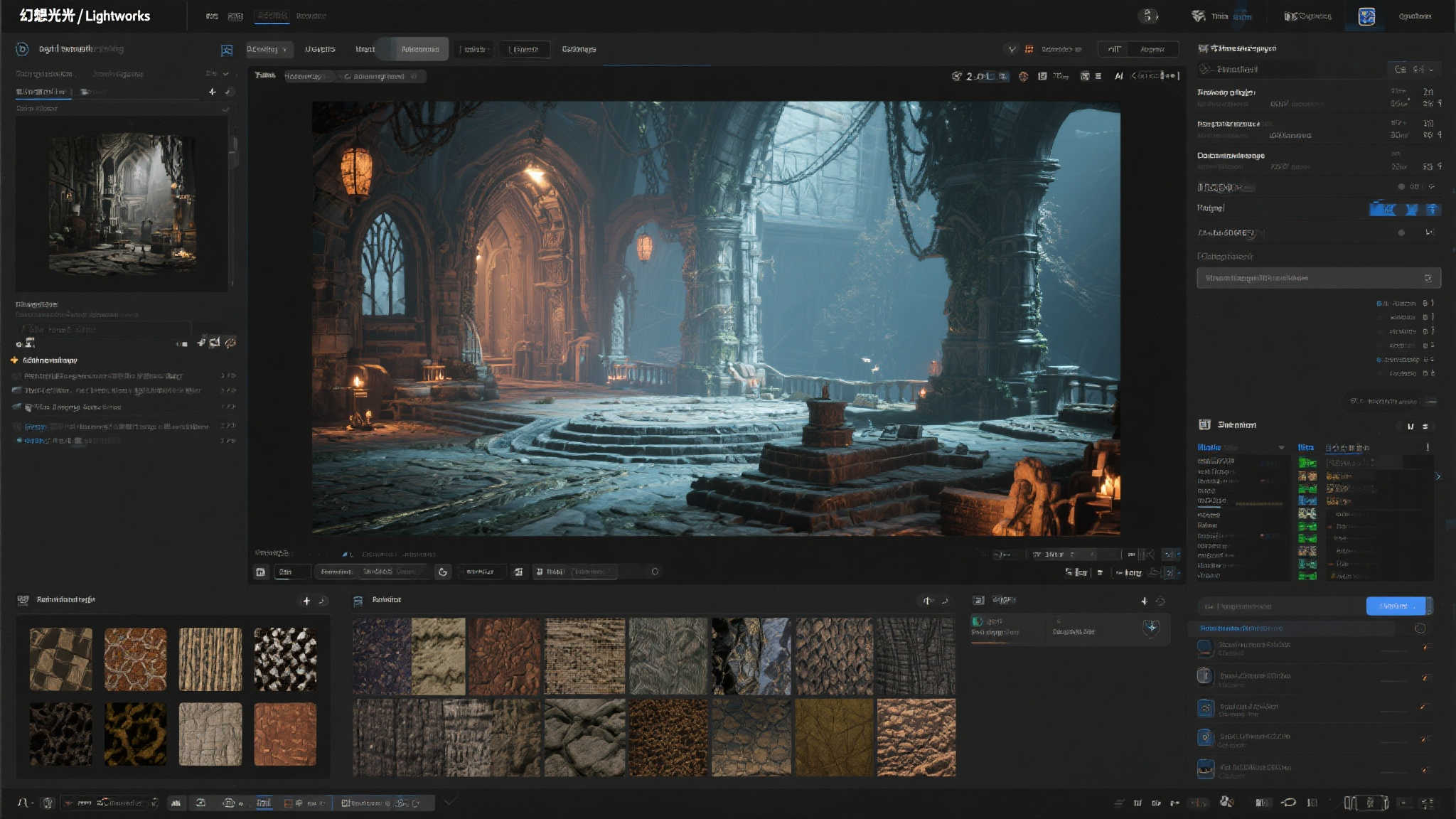
Task: Select the highlighted tab in the top toolbar
Action: [419, 49]
